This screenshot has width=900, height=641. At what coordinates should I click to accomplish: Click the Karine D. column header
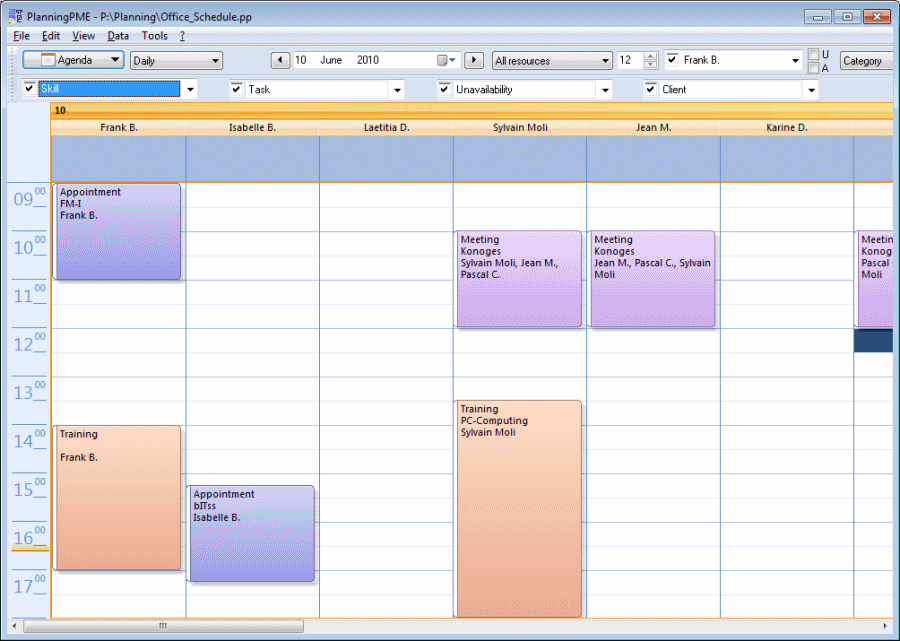(x=787, y=127)
